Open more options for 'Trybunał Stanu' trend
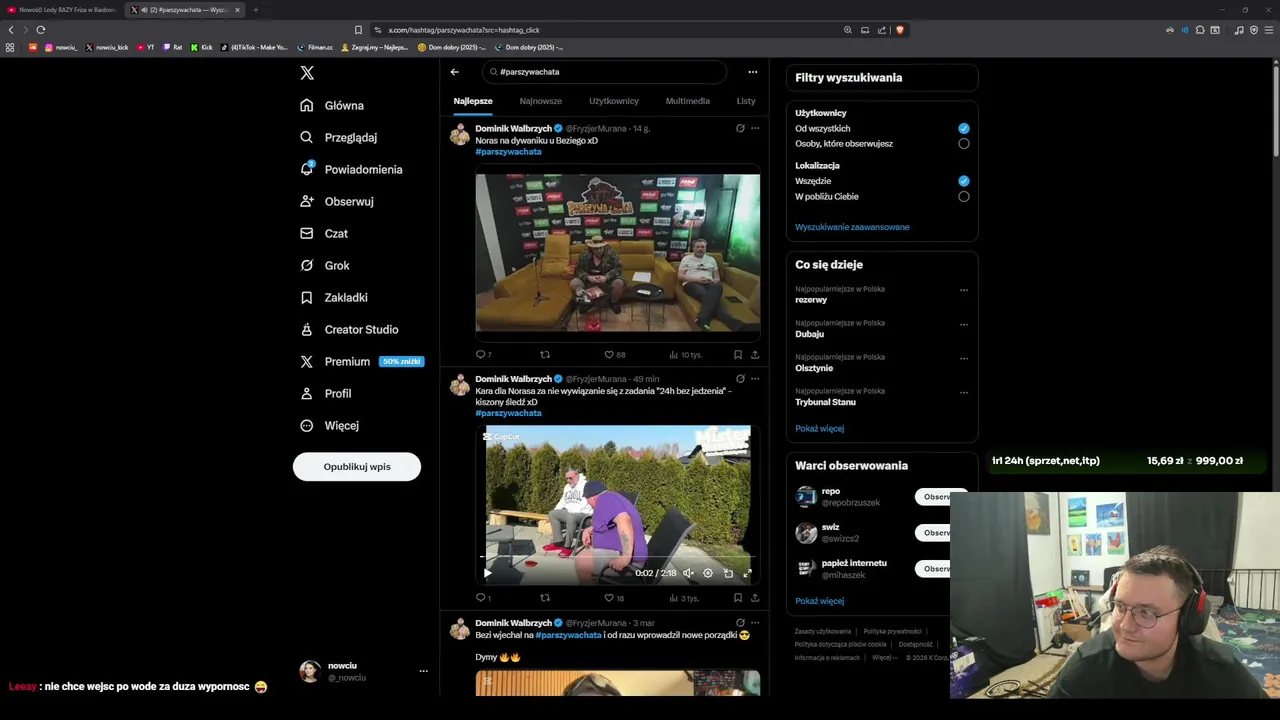 (x=964, y=392)
